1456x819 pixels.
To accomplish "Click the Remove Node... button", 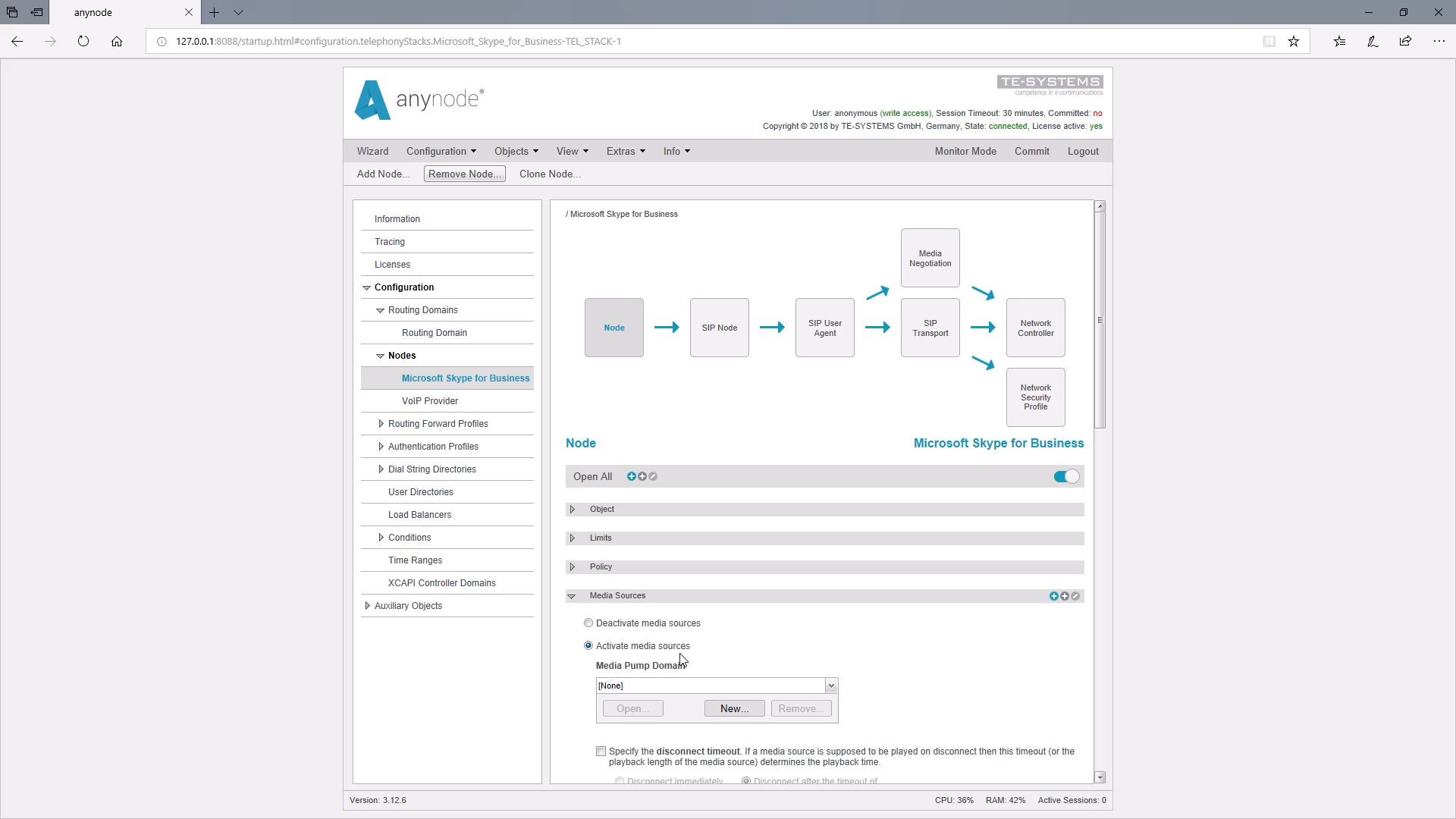I will (x=465, y=174).
